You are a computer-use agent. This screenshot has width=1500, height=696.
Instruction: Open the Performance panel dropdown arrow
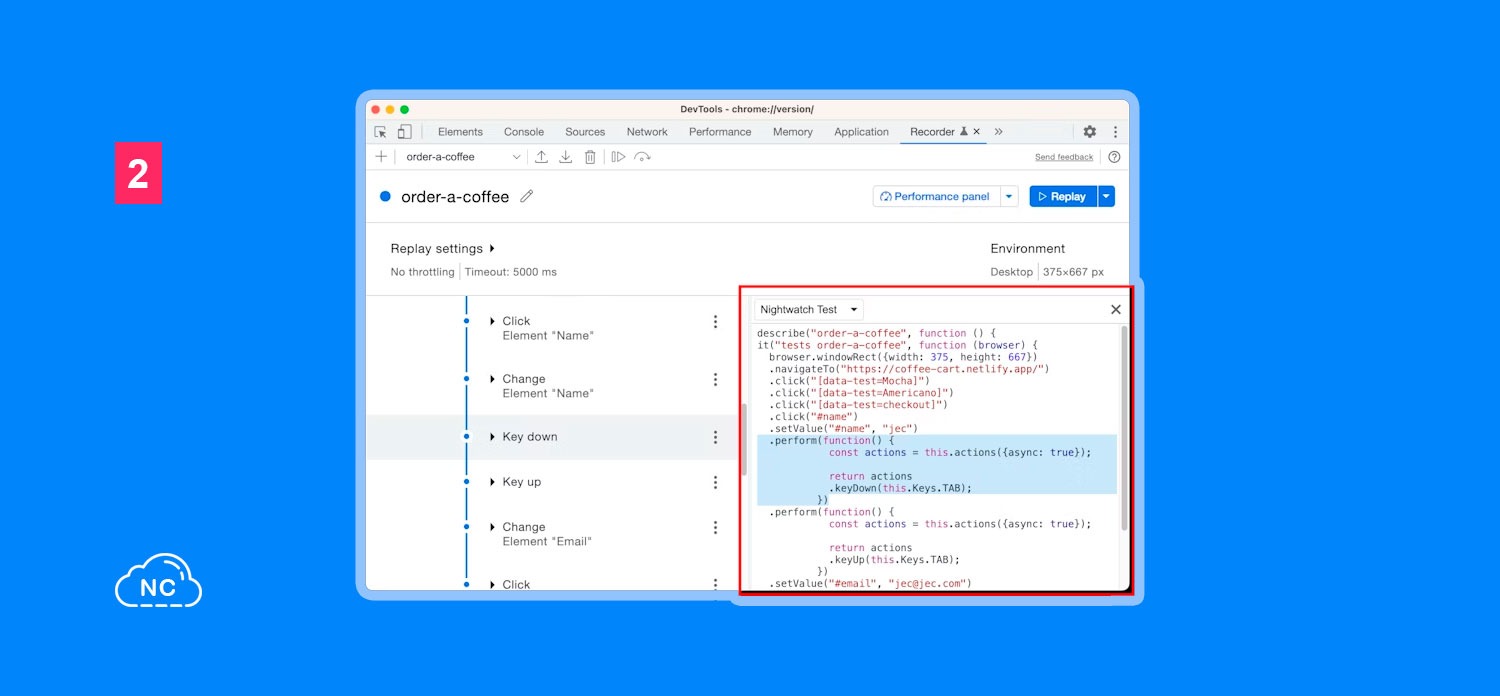pyautogui.click(x=1009, y=197)
